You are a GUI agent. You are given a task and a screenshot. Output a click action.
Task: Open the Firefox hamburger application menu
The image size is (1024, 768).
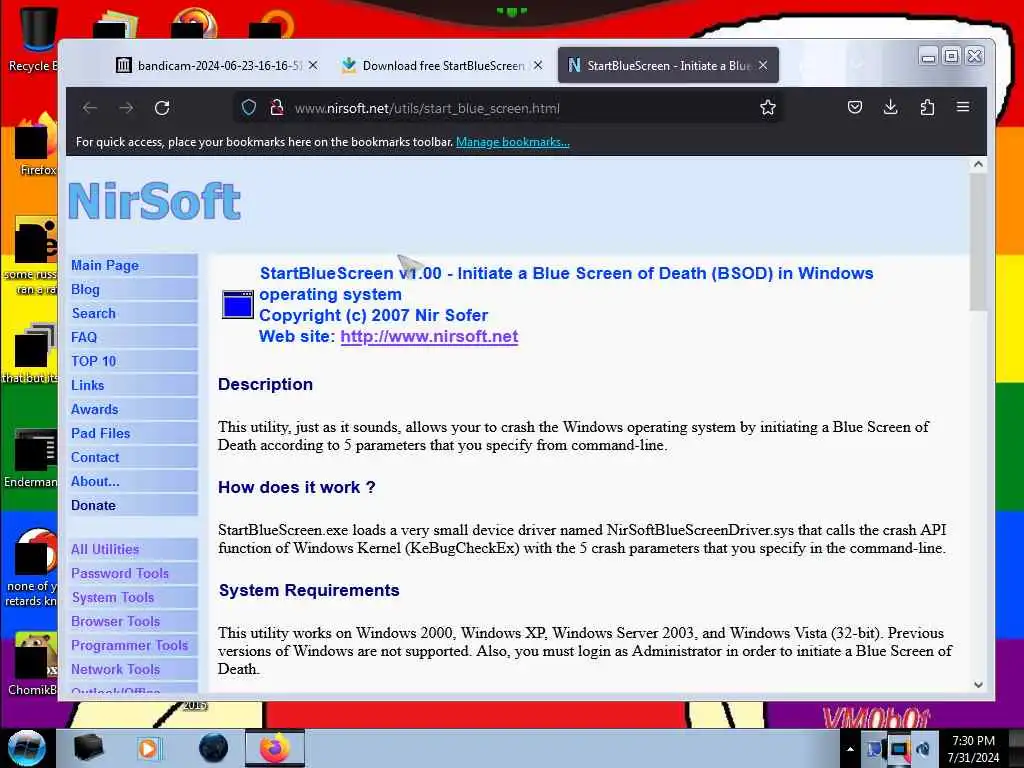point(963,107)
